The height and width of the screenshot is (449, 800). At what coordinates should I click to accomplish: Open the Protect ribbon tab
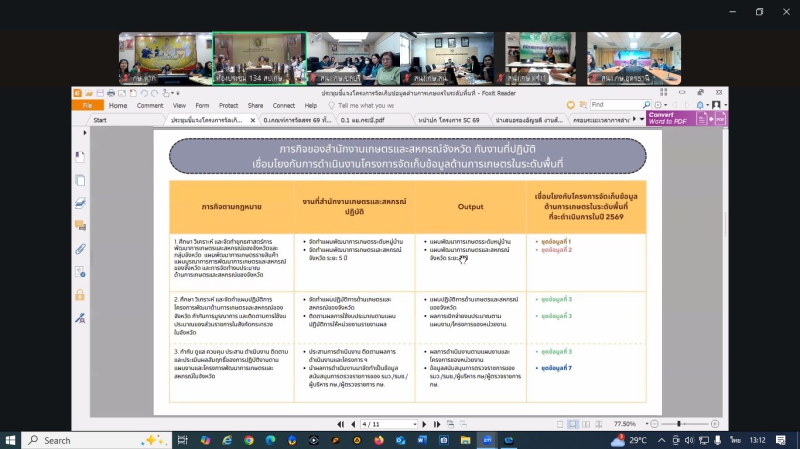[x=228, y=105]
